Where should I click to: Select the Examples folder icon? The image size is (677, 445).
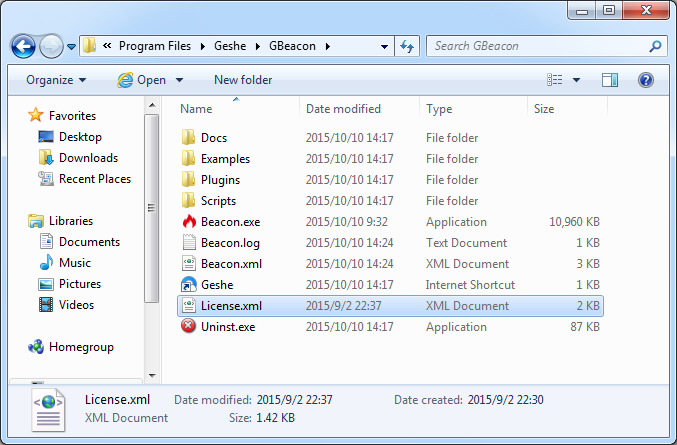point(188,158)
